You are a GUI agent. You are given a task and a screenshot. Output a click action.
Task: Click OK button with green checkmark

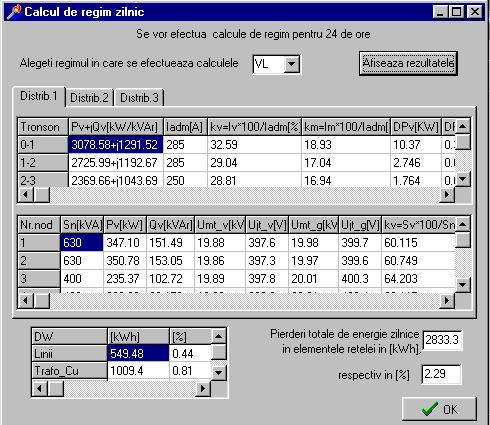click(x=439, y=409)
